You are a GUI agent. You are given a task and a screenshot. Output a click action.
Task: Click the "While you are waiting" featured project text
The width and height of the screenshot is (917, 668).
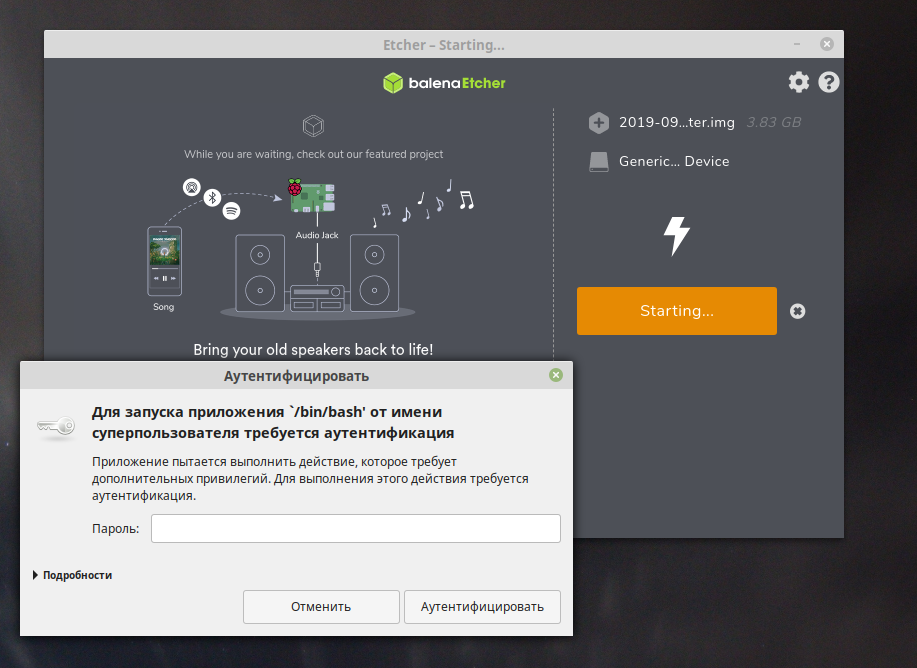313,154
